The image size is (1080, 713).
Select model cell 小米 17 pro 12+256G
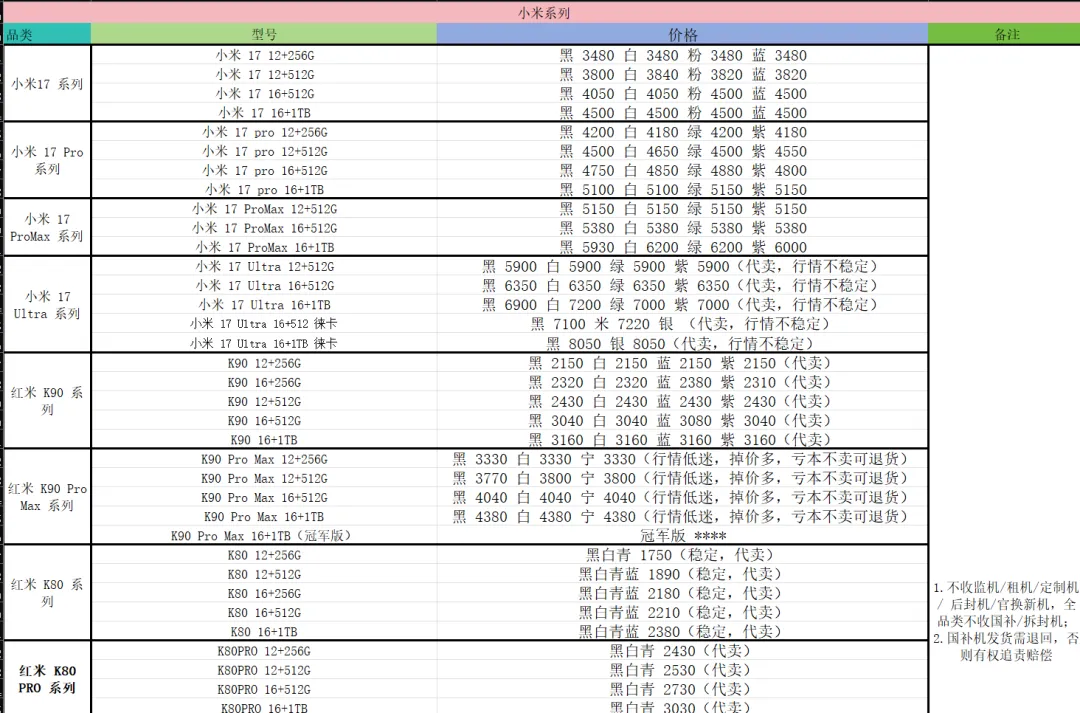264,132
